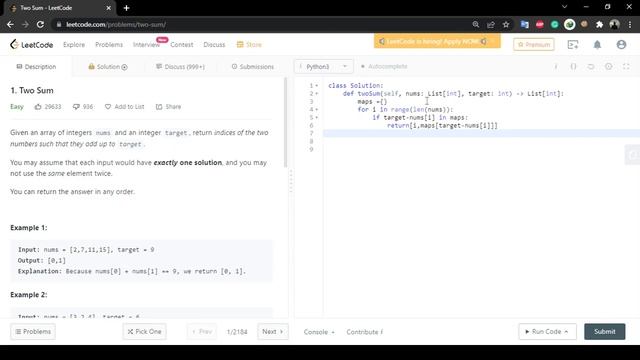Open the Interview navigation item
The width and height of the screenshot is (640, 360).
[146, 44]
